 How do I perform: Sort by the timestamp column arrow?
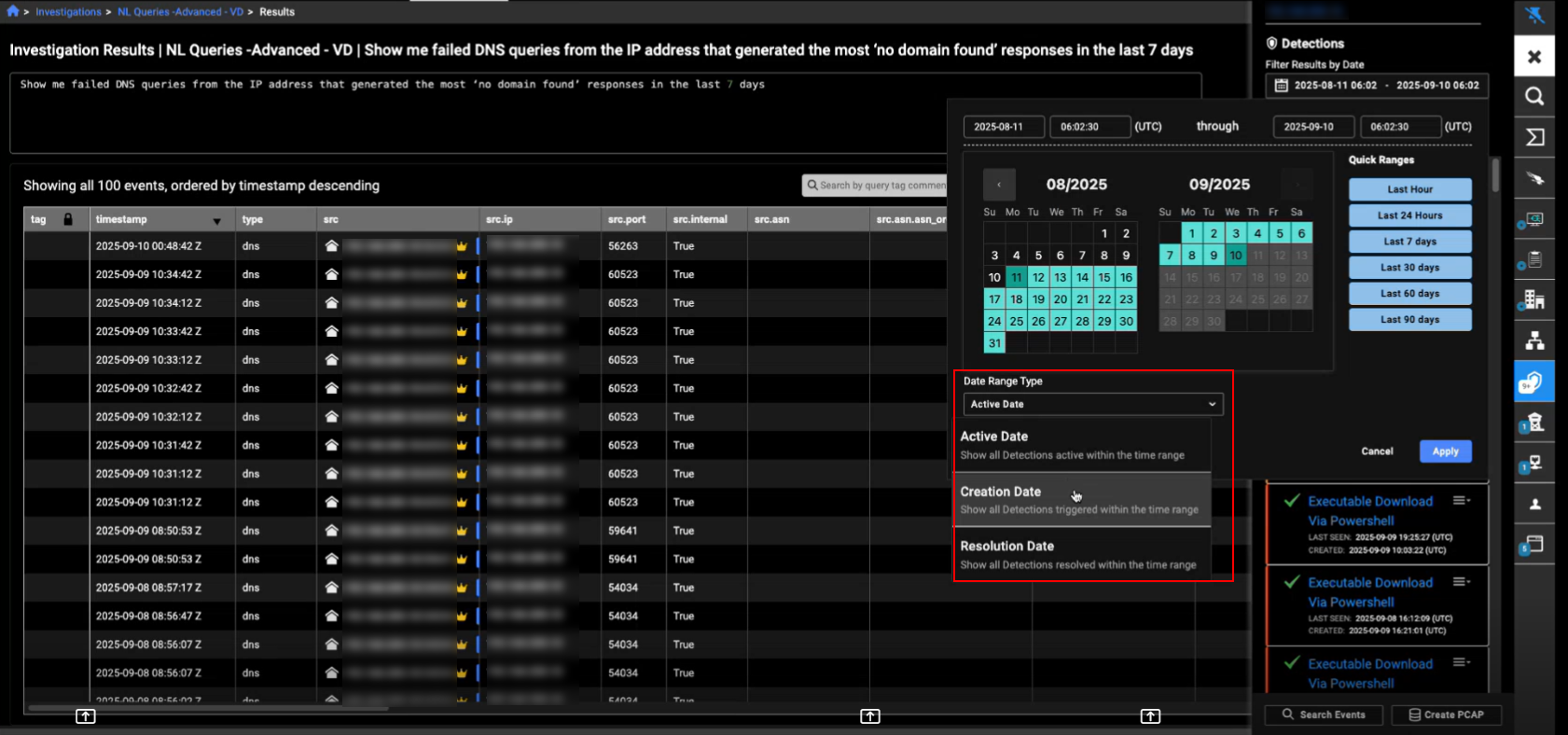point(216,221)
